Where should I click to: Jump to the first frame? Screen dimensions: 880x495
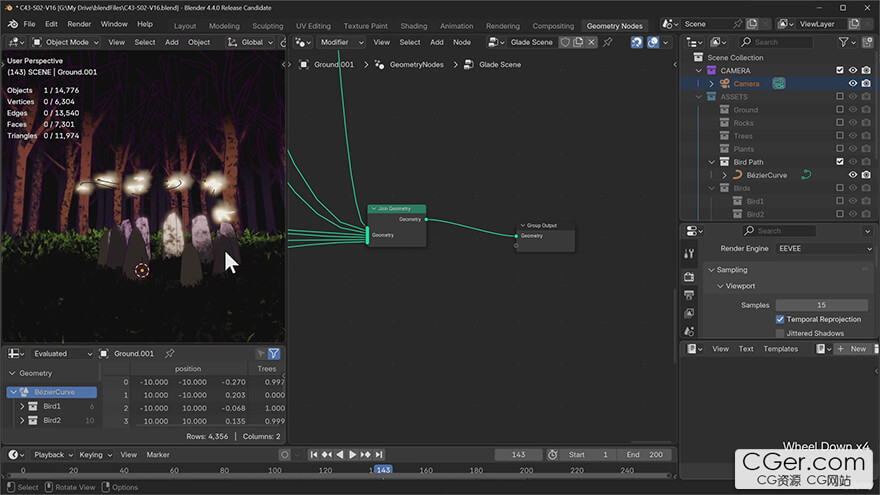tap(314, 455)
